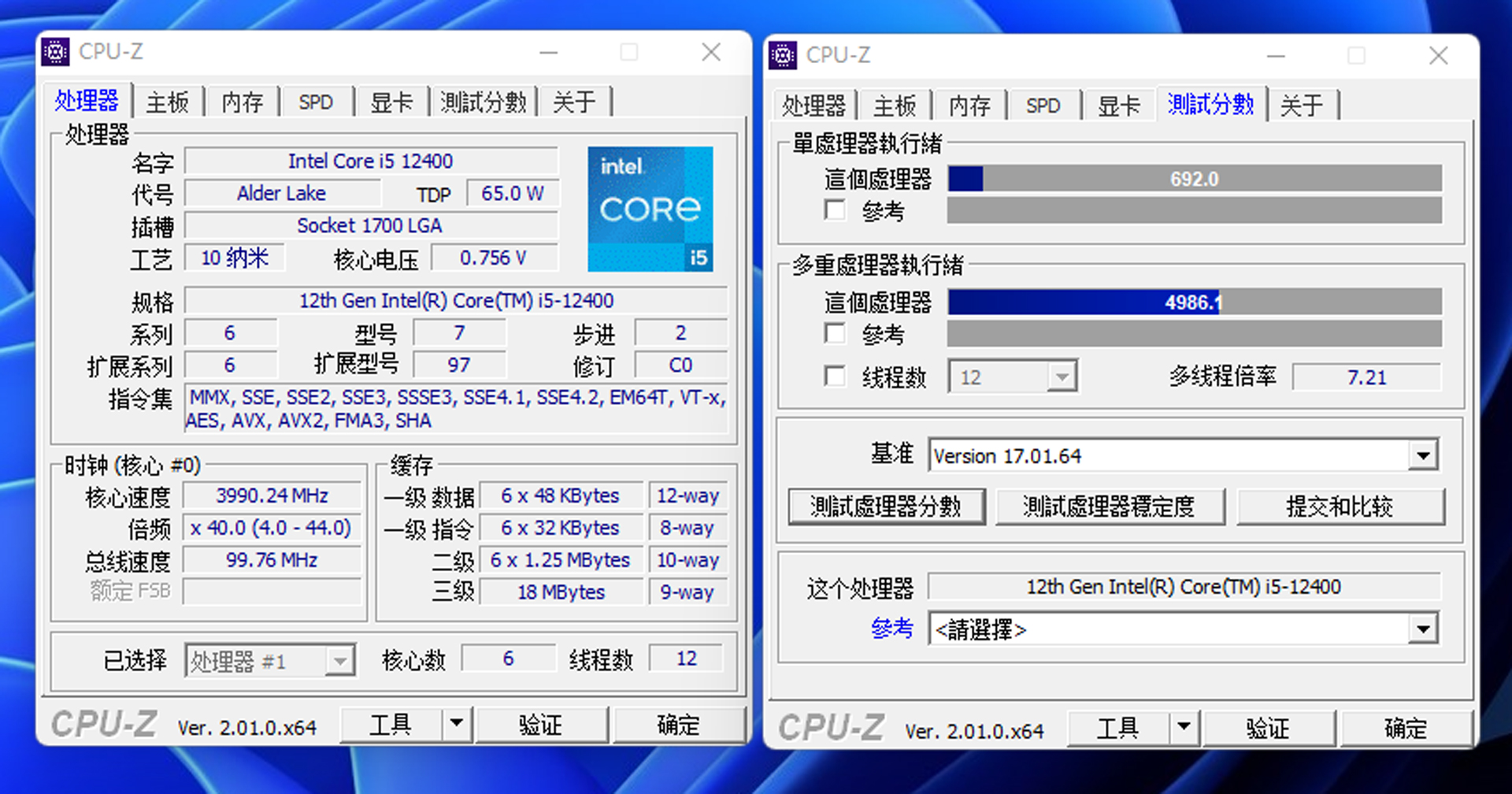
Task: Click the 參考 link beside reference dropdown
Action: [x=891, y=629]
